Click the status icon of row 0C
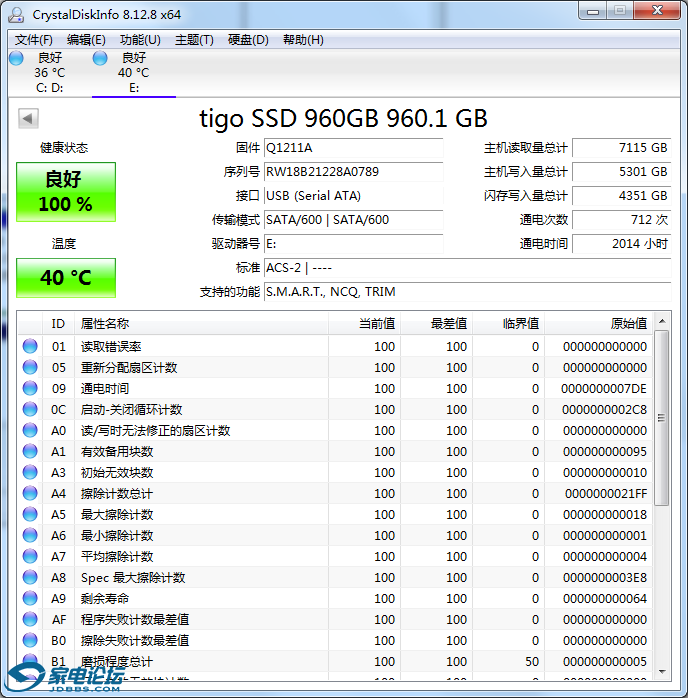The image size is (688, 698). tap(30, 409)
